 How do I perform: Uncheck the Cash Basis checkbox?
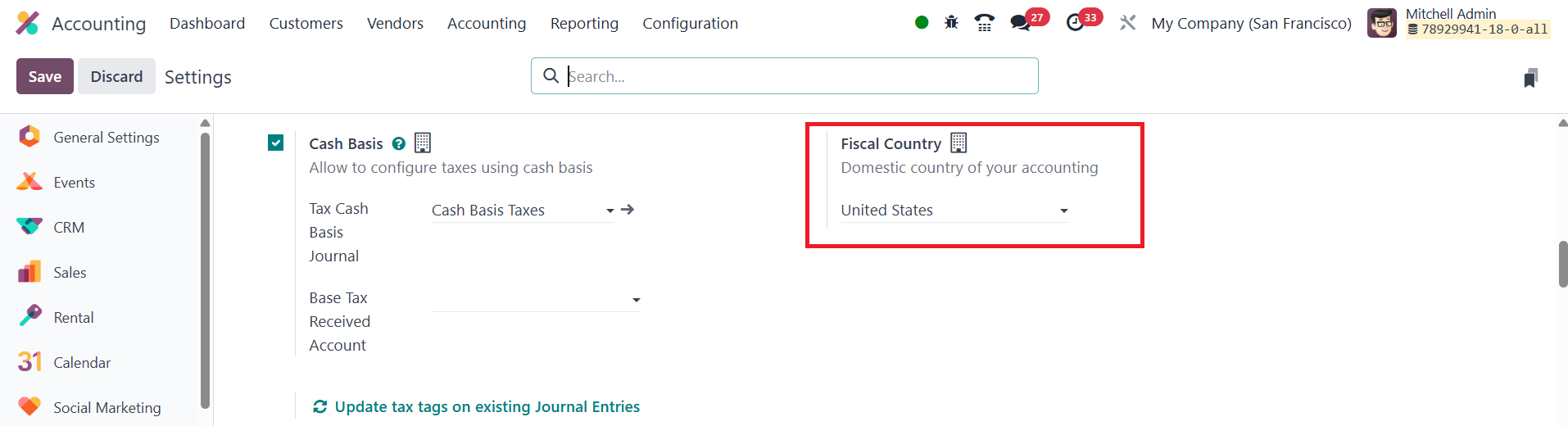click(276, 143)
